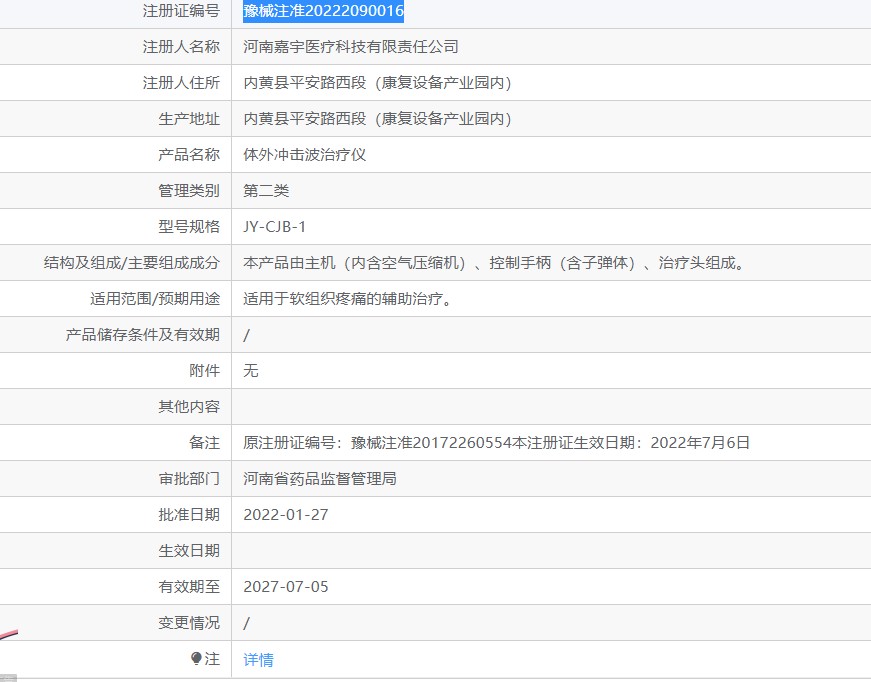Click the remark text starting 原注册证编号
The height and width of the screenshot is (682, 871).
pyautogui.click(x=497, y=443)
